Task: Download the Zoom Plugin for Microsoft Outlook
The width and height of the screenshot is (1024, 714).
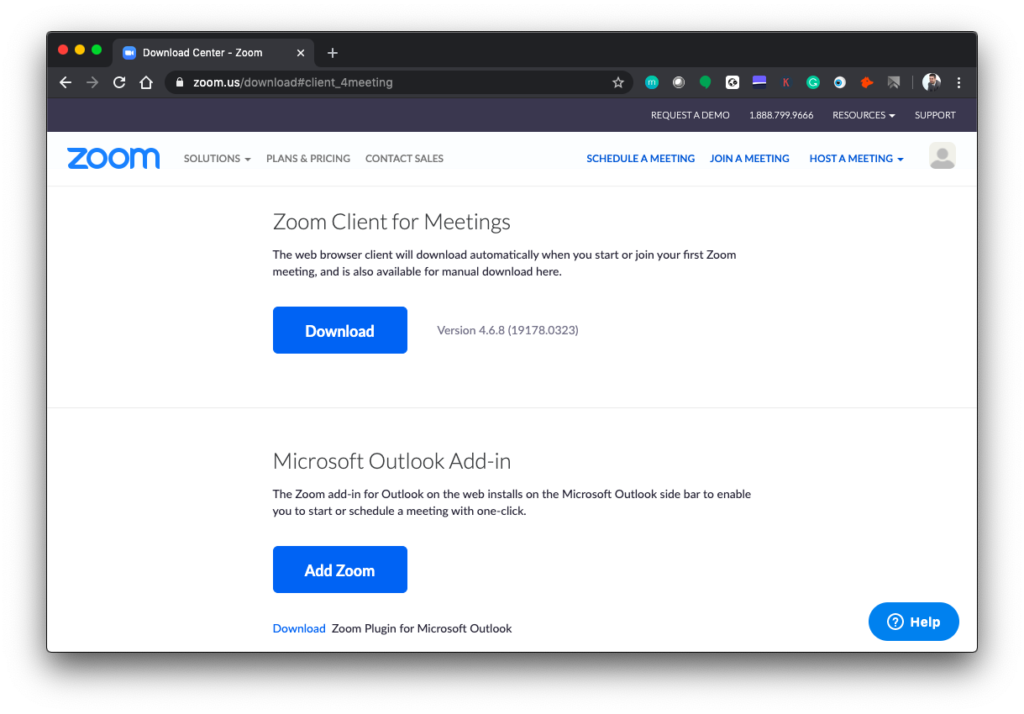Action: pos(299,629)
